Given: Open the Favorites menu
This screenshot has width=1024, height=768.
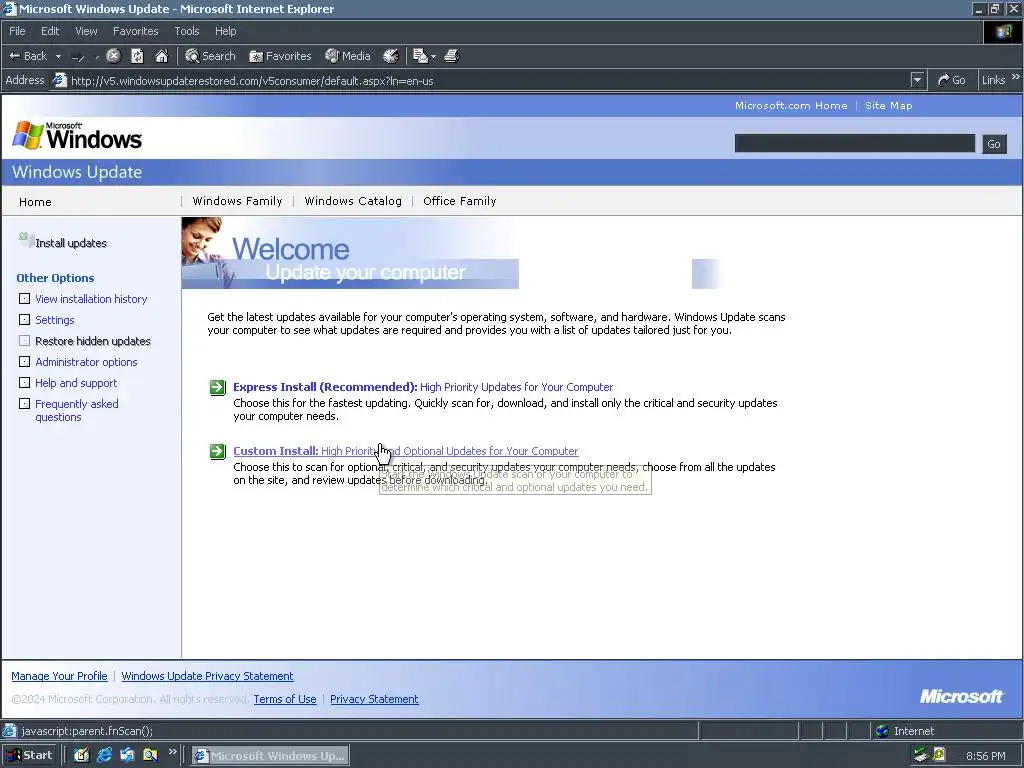Looking at the screenshot, I should click(135, 31).
